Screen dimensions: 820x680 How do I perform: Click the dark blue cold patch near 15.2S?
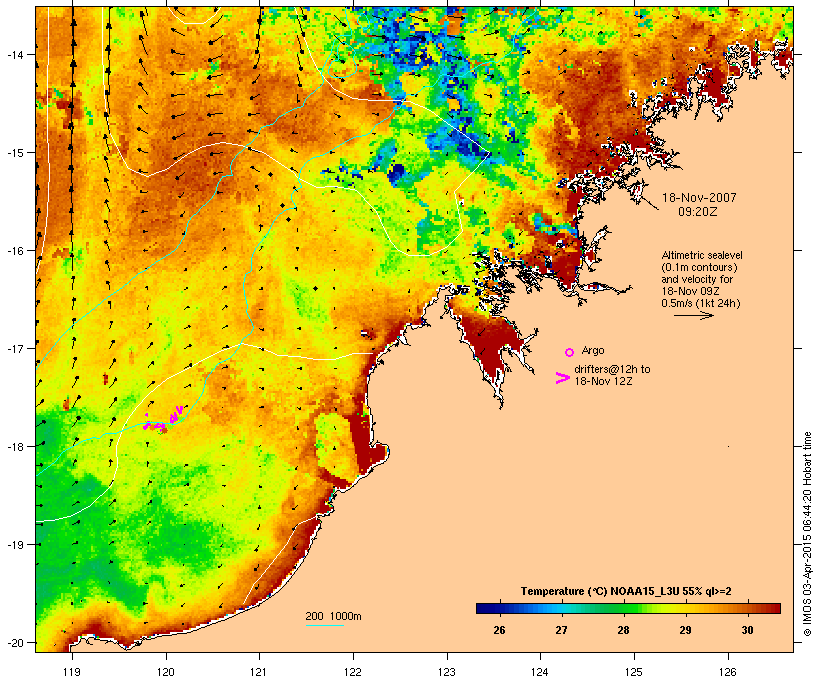coord(396,172)
